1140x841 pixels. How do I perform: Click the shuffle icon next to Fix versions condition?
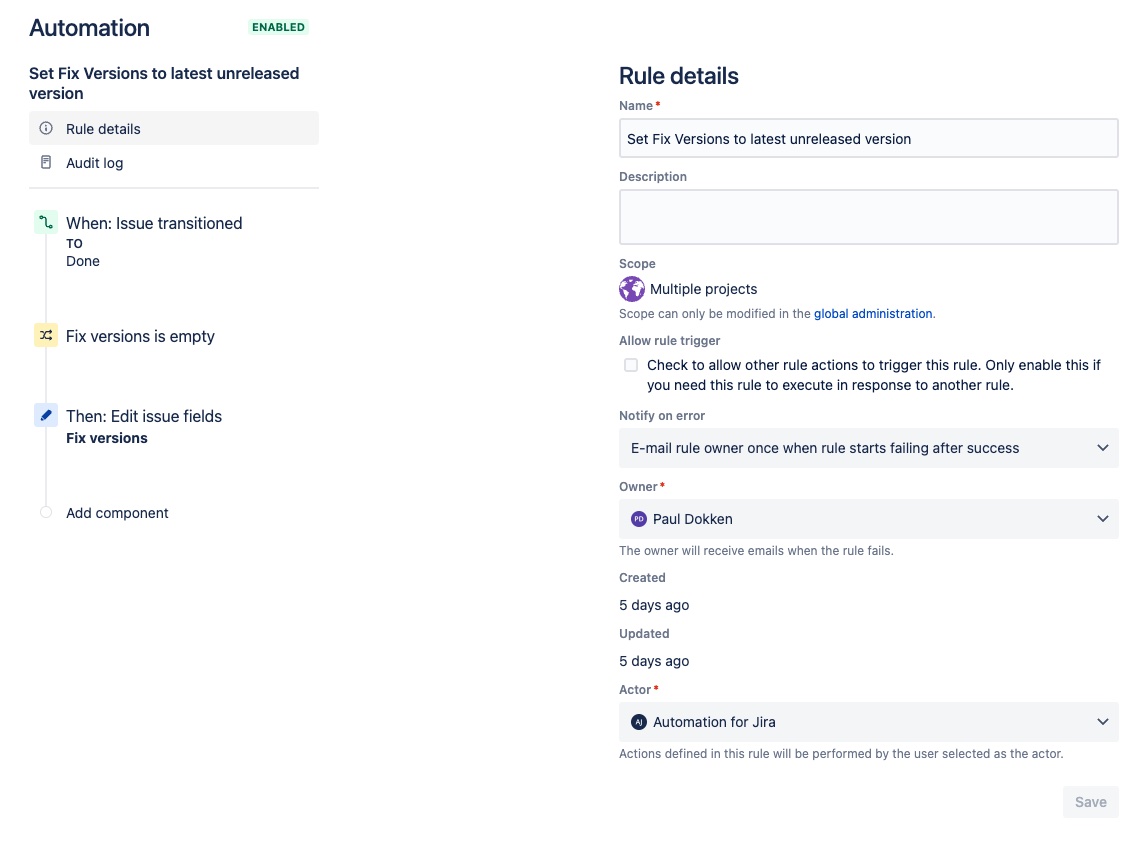point(45,336)
